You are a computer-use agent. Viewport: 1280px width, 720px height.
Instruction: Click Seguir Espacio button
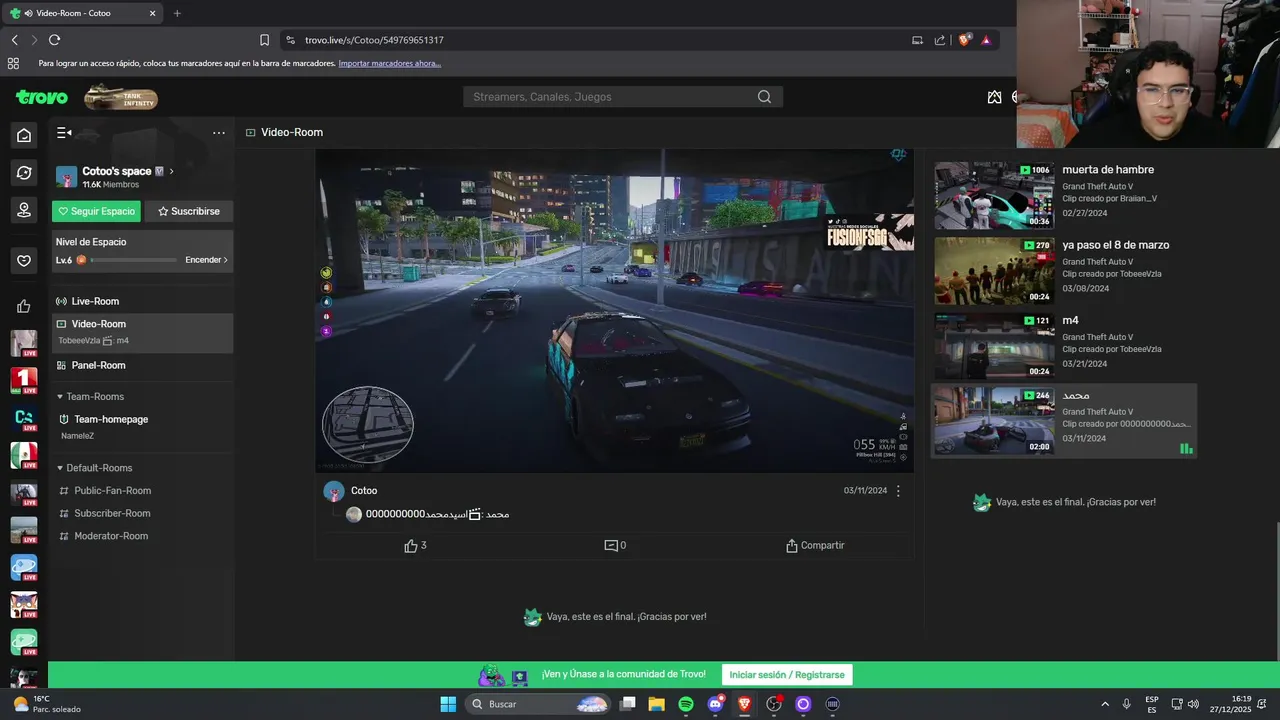point(96,211)
